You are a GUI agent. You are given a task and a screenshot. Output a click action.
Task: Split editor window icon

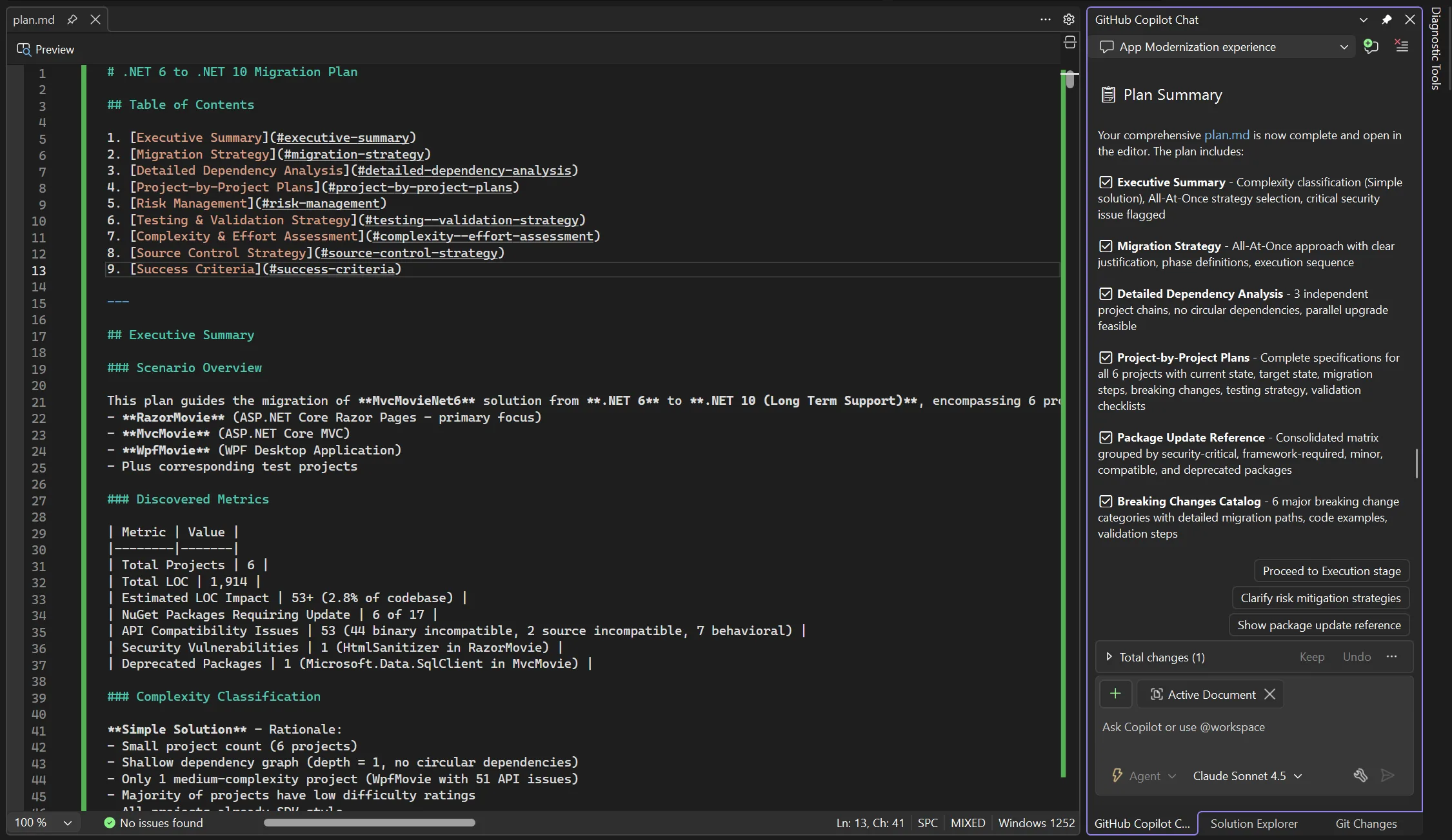(1069, 43)
